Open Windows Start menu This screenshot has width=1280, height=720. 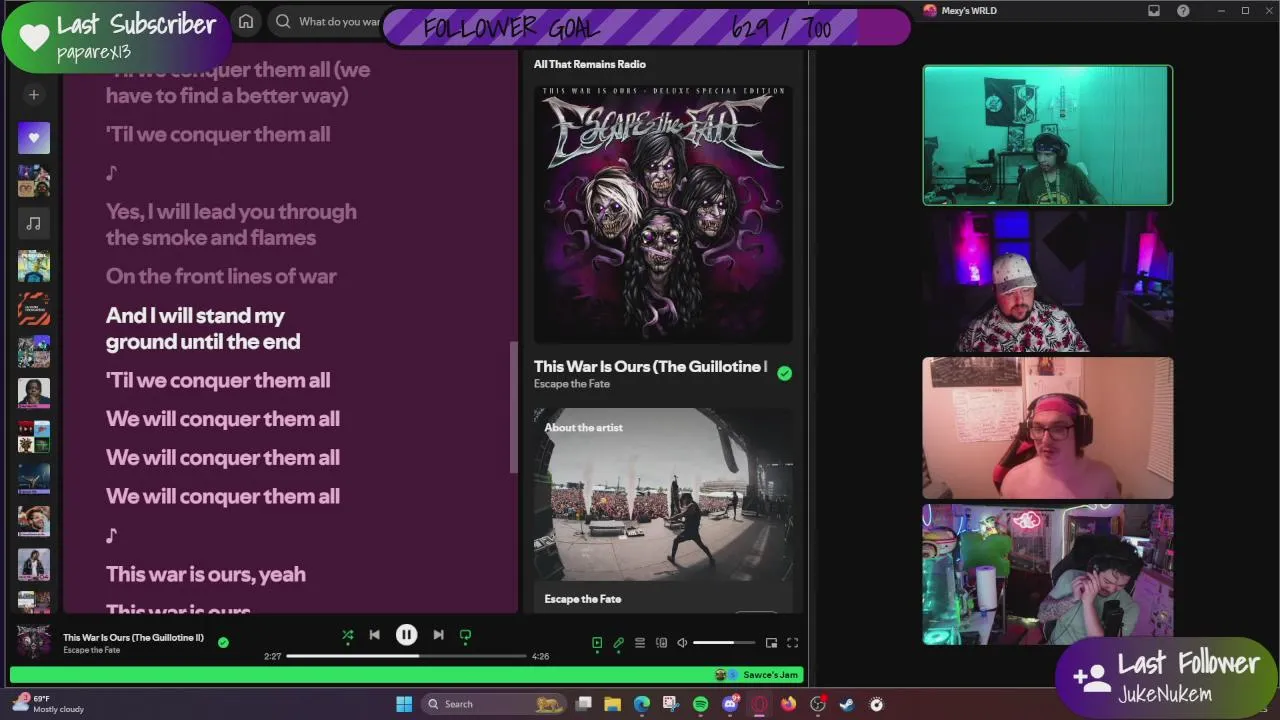(404, 704)
